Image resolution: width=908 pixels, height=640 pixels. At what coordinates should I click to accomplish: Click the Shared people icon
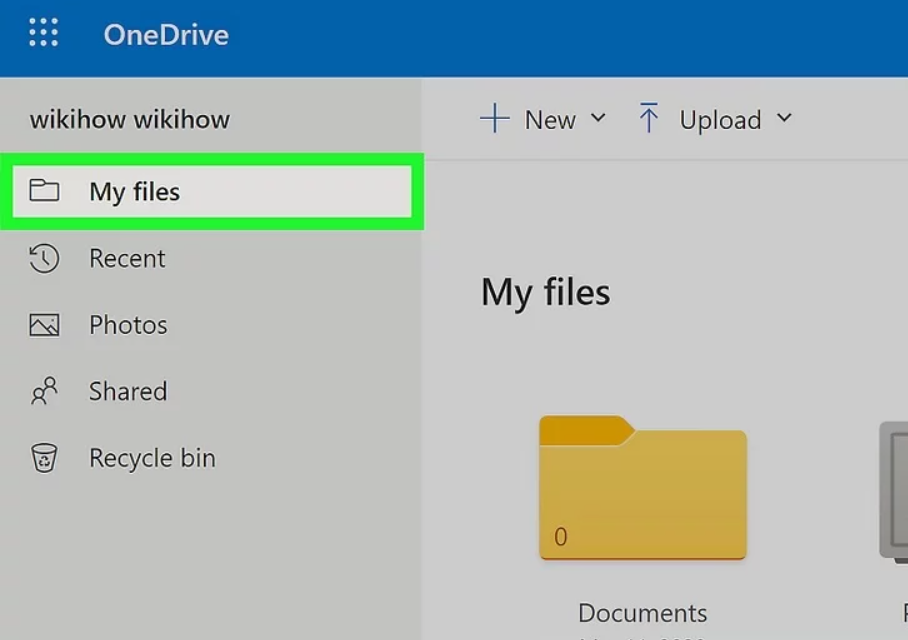(x=45, y=391)
